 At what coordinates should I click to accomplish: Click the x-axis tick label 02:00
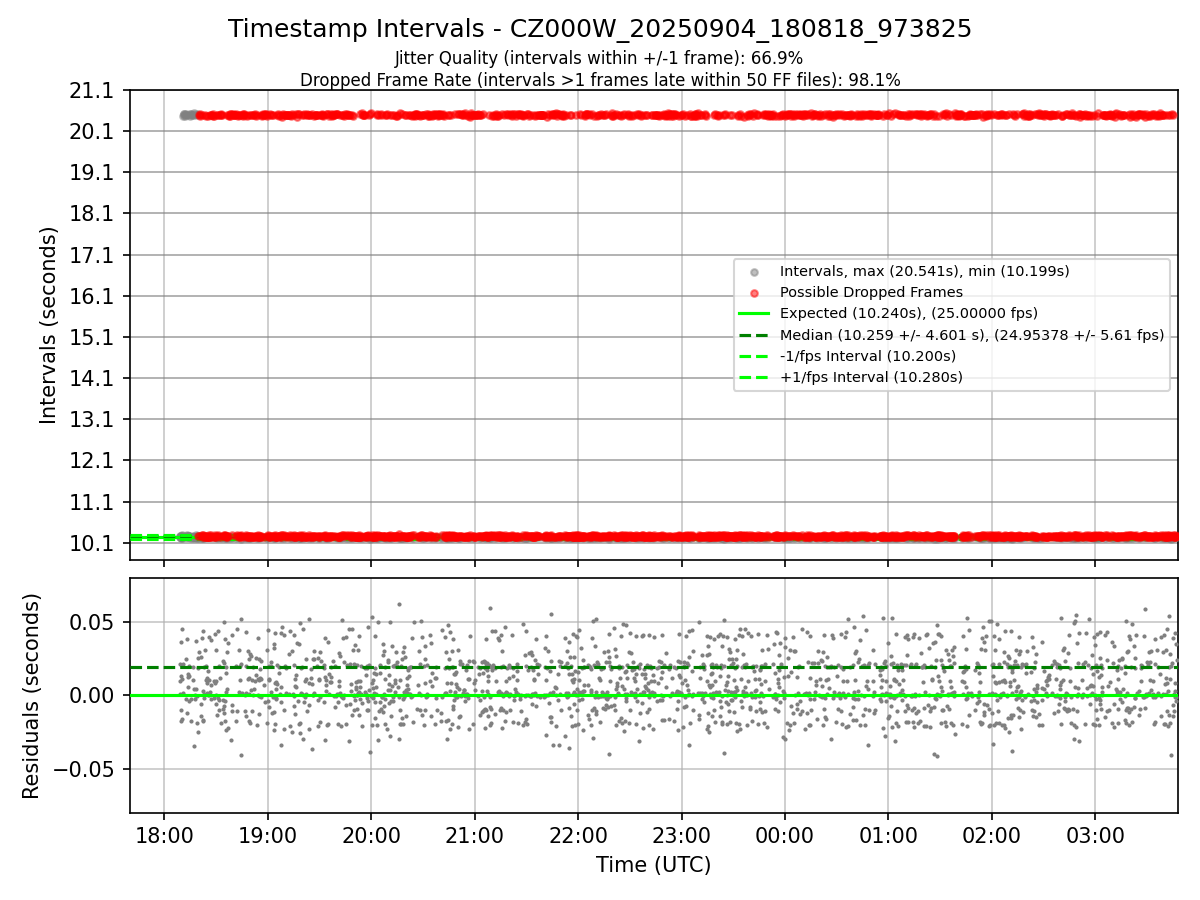point(992,834)
